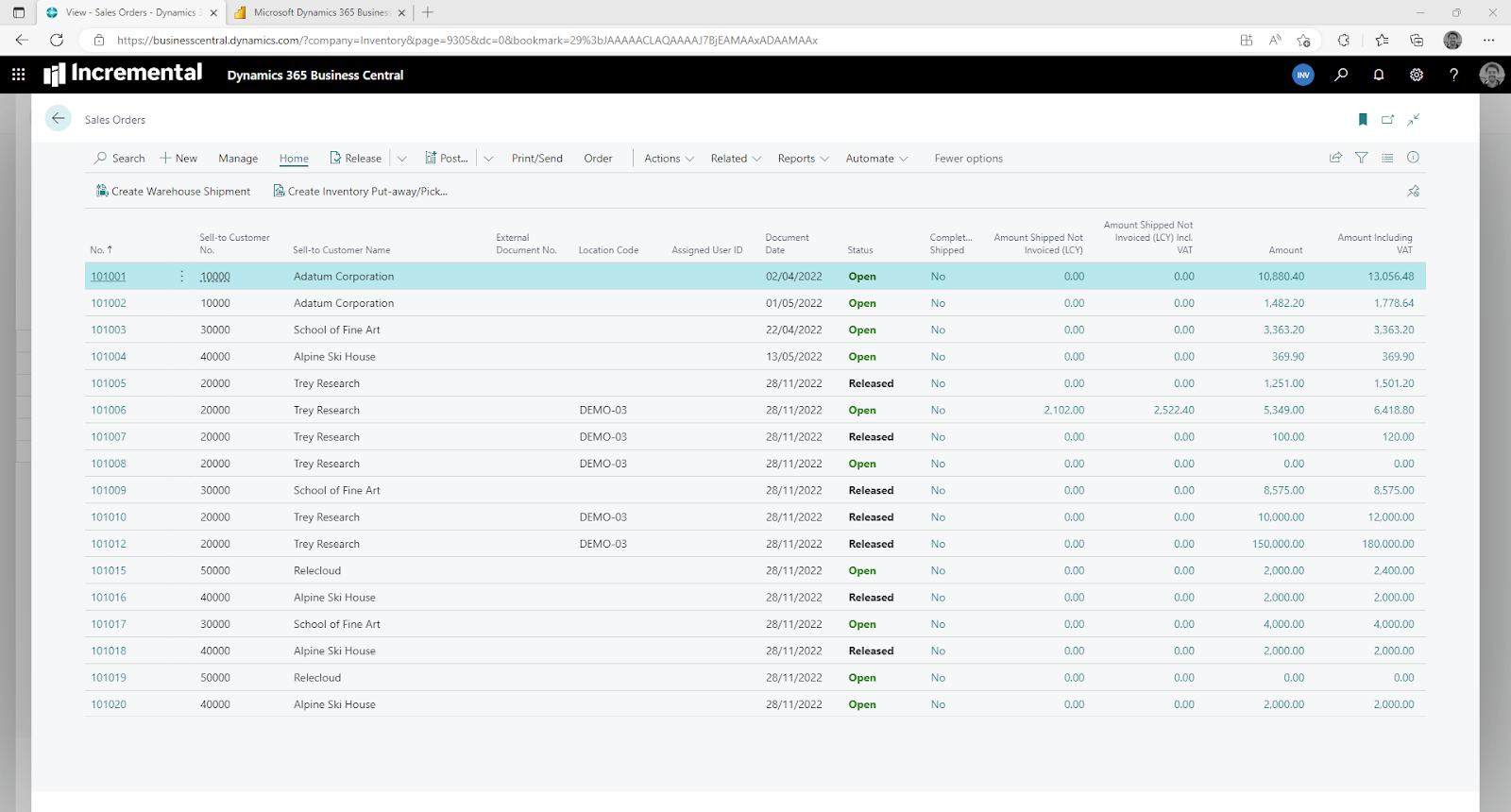Open sales order 101020
This screenshot has height=812, width=1511.
(x=109, y=704)
